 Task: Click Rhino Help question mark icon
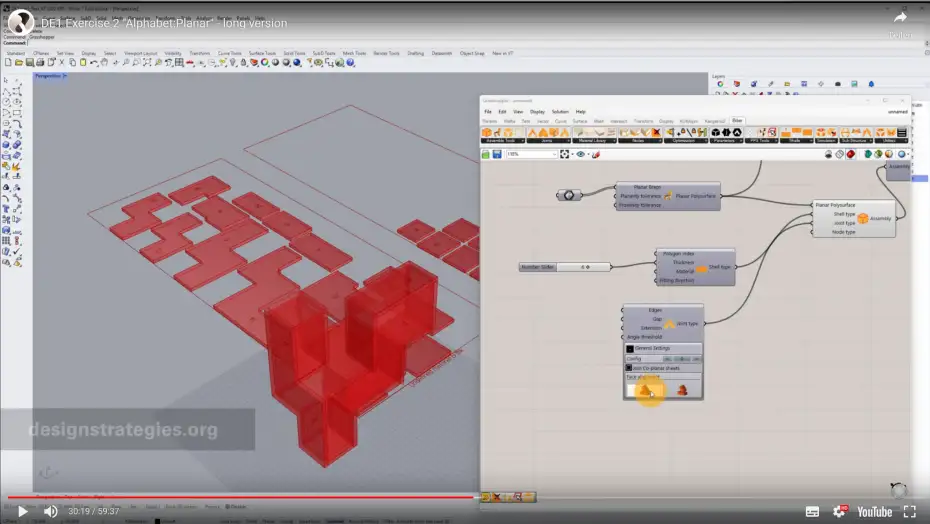351,62
